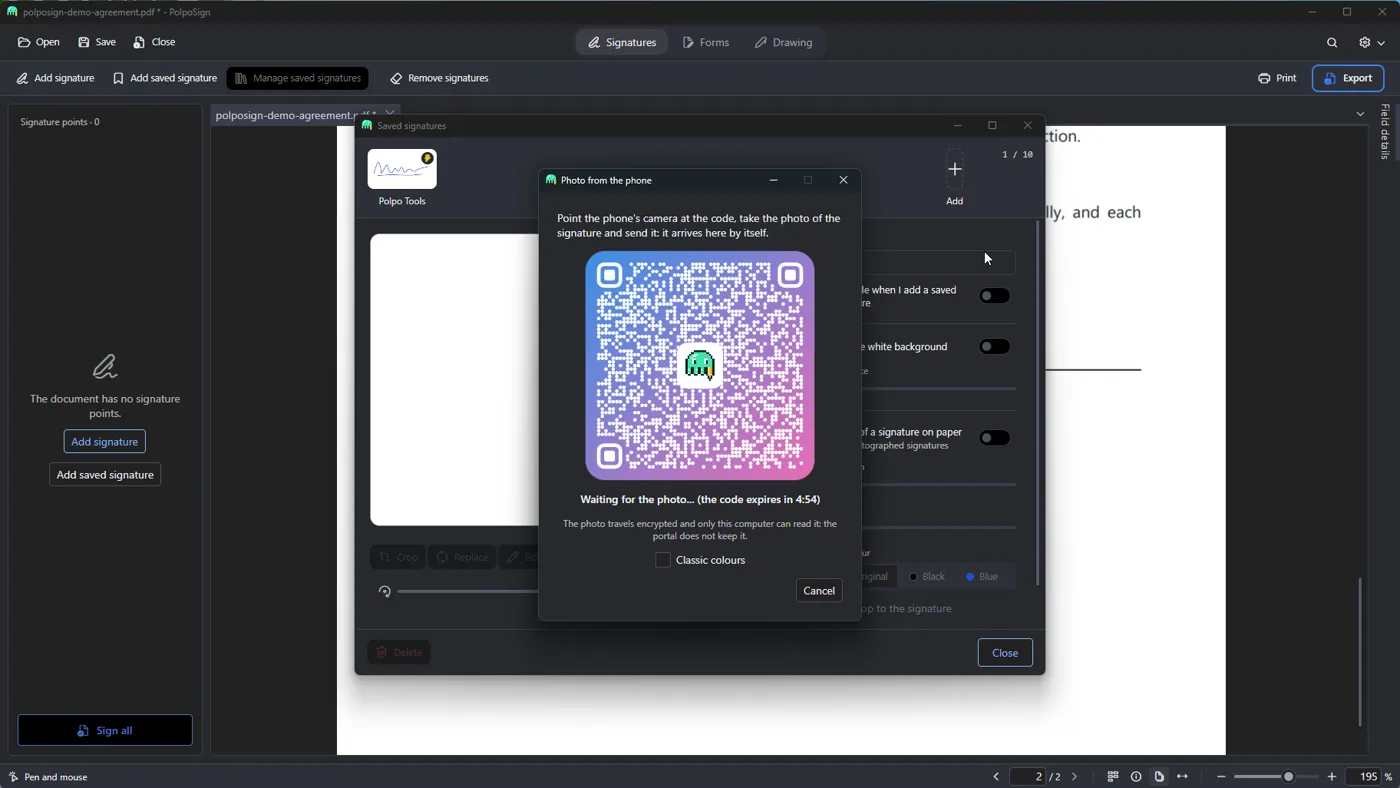The image size is (1400, 788).
Task: Switch to the Signatures tab
Action: [622, 43]
